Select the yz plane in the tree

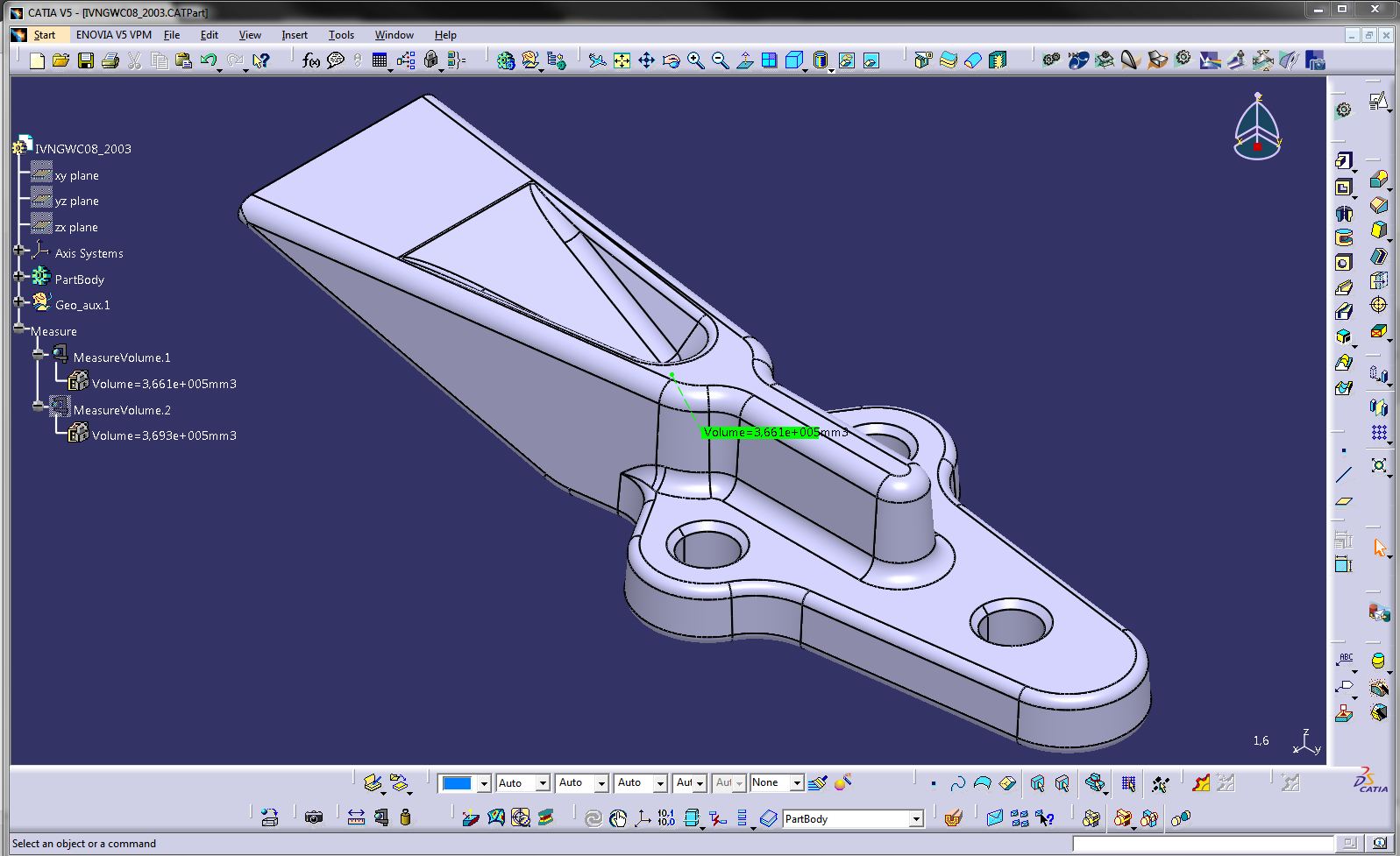pos(76,201)
